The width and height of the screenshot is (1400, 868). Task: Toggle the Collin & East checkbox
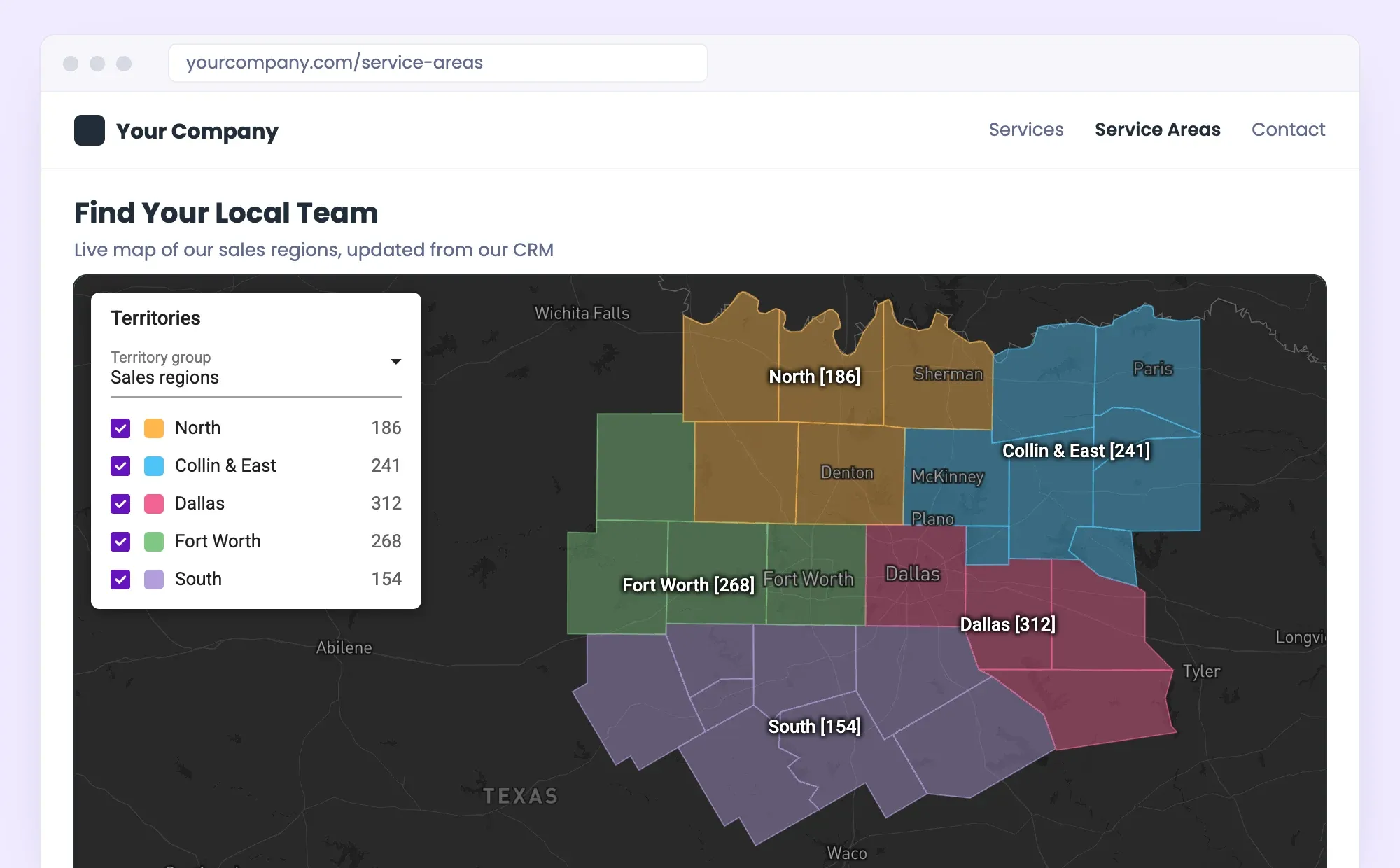point(120,466)
